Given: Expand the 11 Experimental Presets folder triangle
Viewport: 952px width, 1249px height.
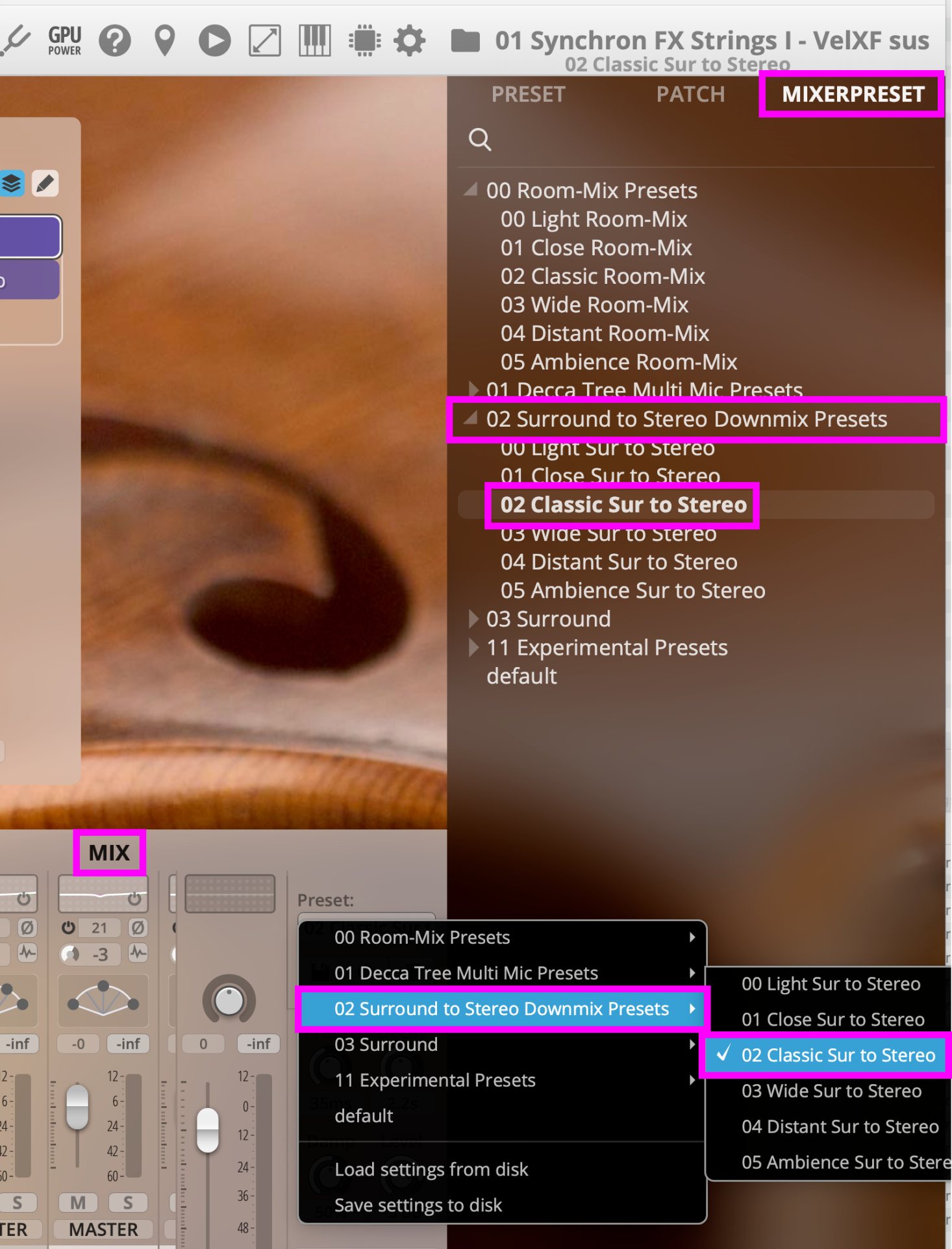Looking at the screenshot, I should coord(474,647).
